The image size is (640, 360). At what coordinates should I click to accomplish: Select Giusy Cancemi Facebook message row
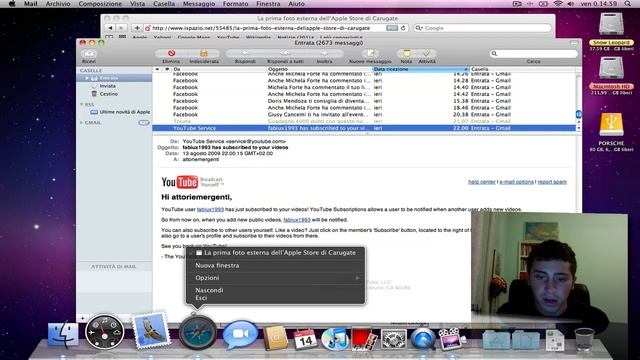click(364, 115)
